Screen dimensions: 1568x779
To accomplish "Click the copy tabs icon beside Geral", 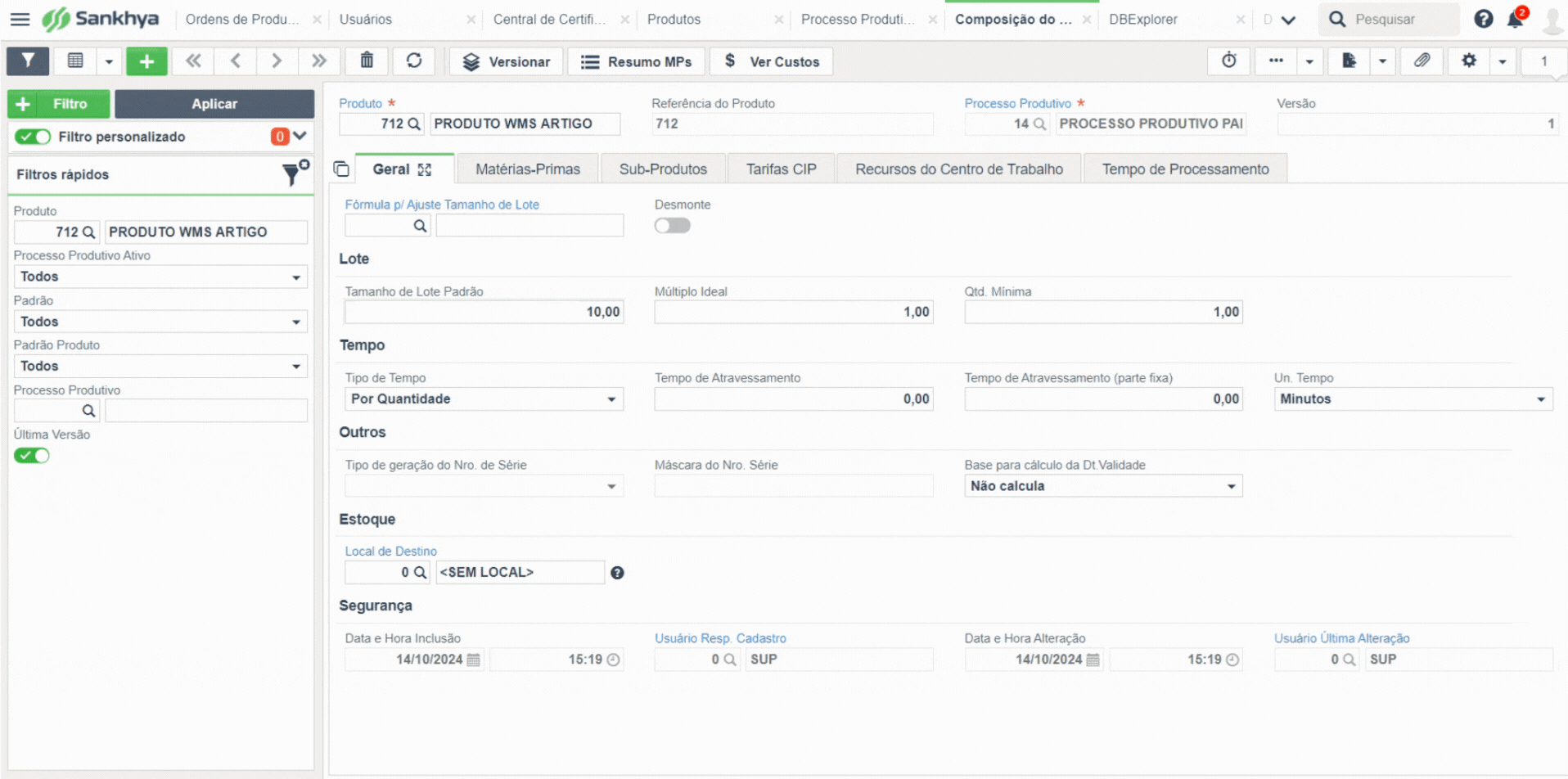I will pyautogui.click(x=341, y=169).
